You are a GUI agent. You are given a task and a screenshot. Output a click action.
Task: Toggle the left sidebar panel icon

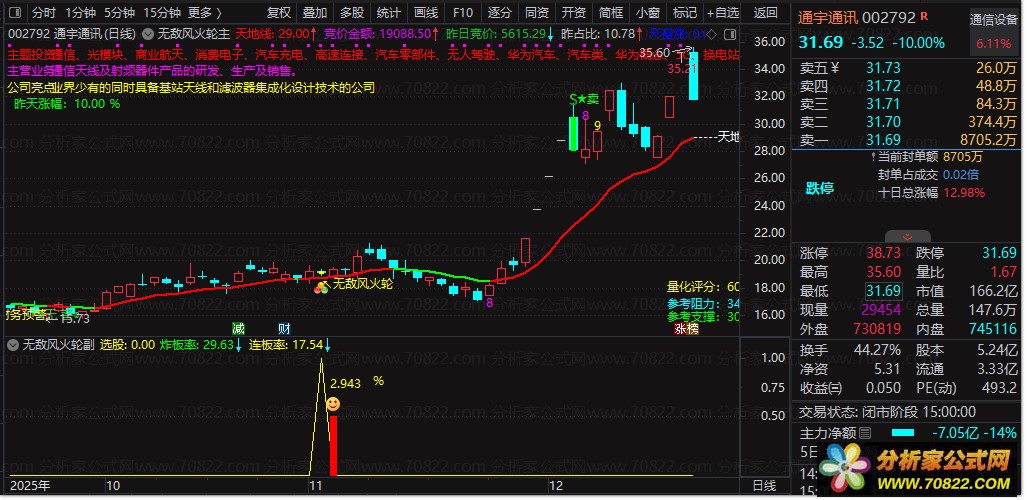coord(15,12)
